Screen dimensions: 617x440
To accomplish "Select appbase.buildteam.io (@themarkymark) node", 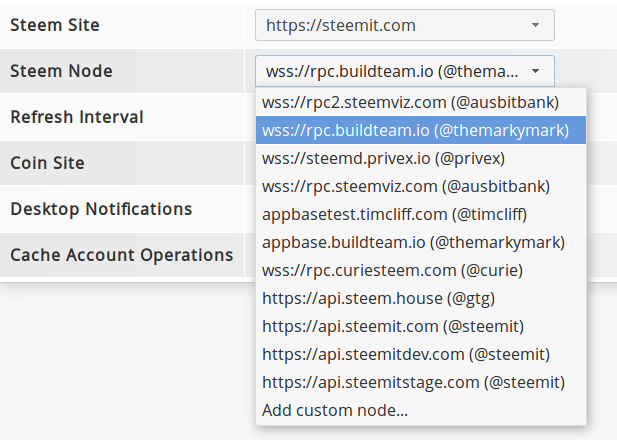I will point(421,242).
